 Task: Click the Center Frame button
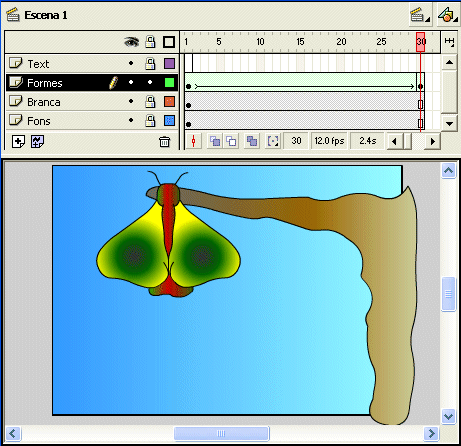click(193, 141)
